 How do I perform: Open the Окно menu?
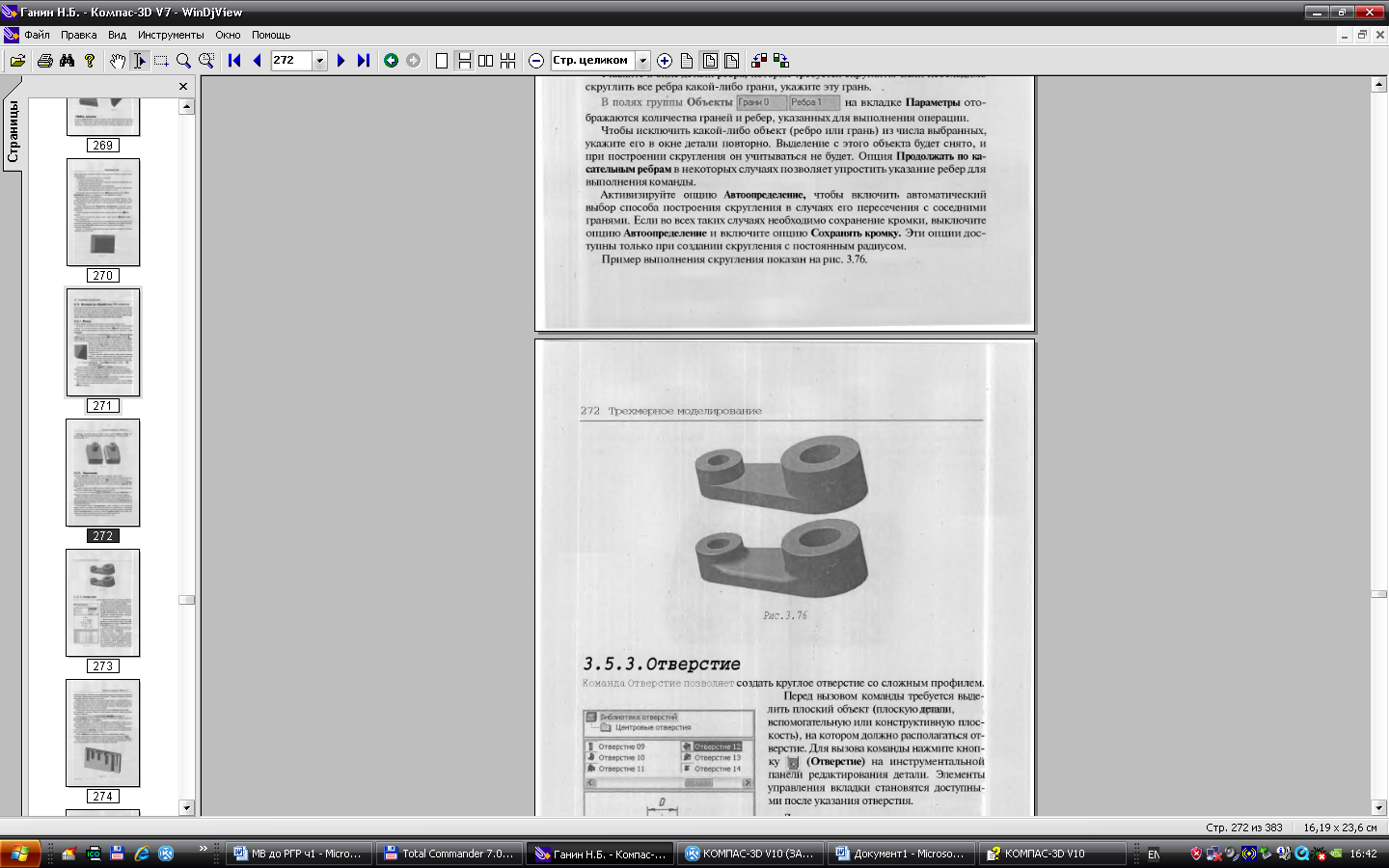click(228, 35)
